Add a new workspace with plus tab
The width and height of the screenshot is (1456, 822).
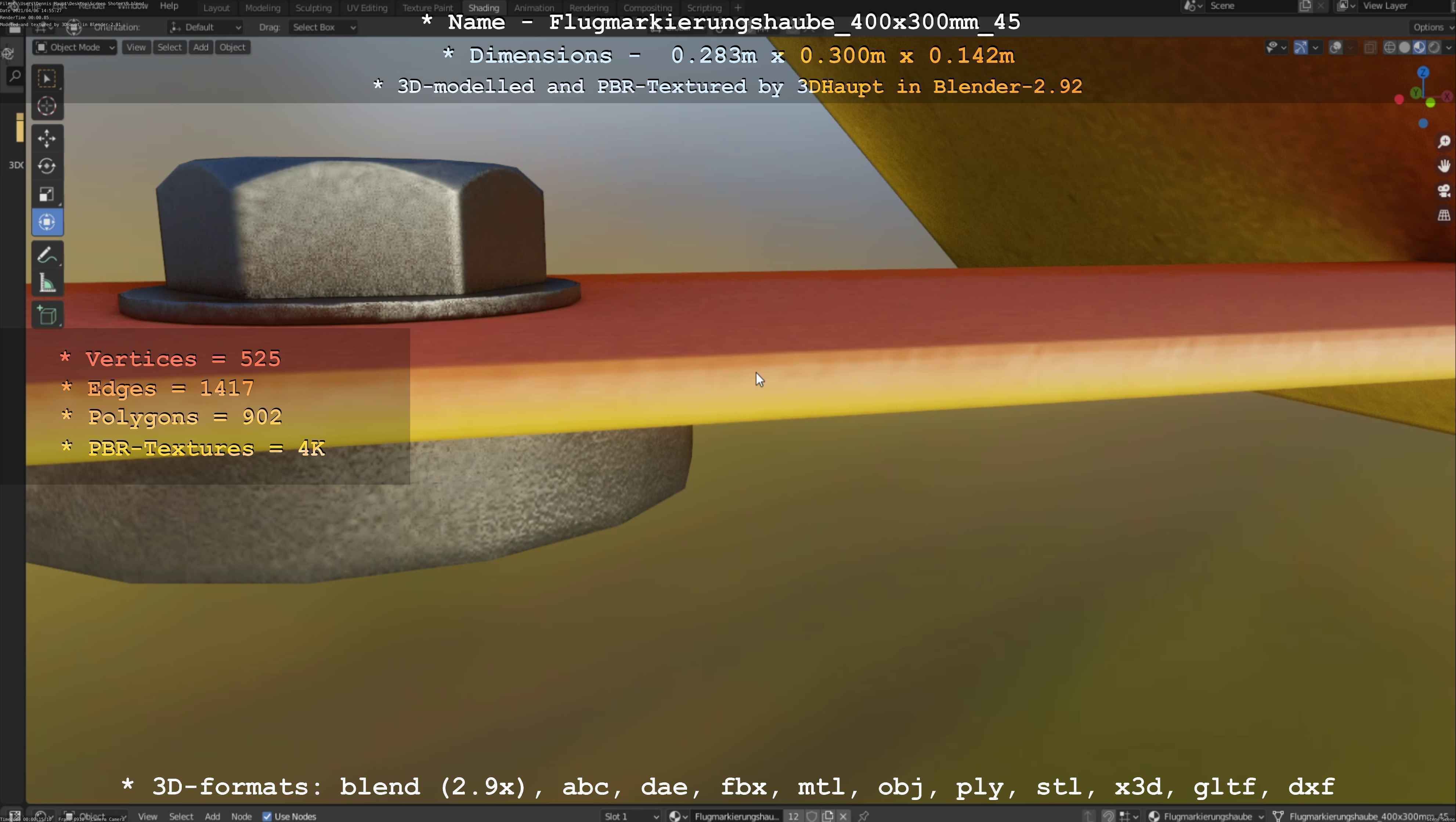tap(738, 8)
